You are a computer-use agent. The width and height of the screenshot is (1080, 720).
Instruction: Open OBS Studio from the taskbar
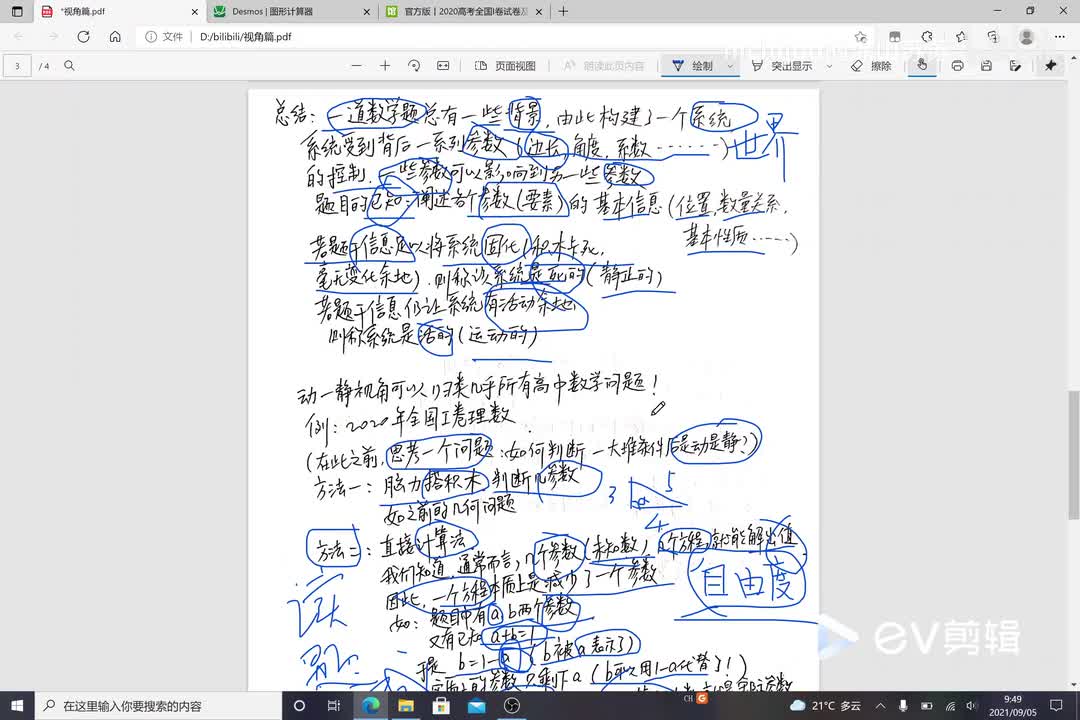tap(511, 706)
